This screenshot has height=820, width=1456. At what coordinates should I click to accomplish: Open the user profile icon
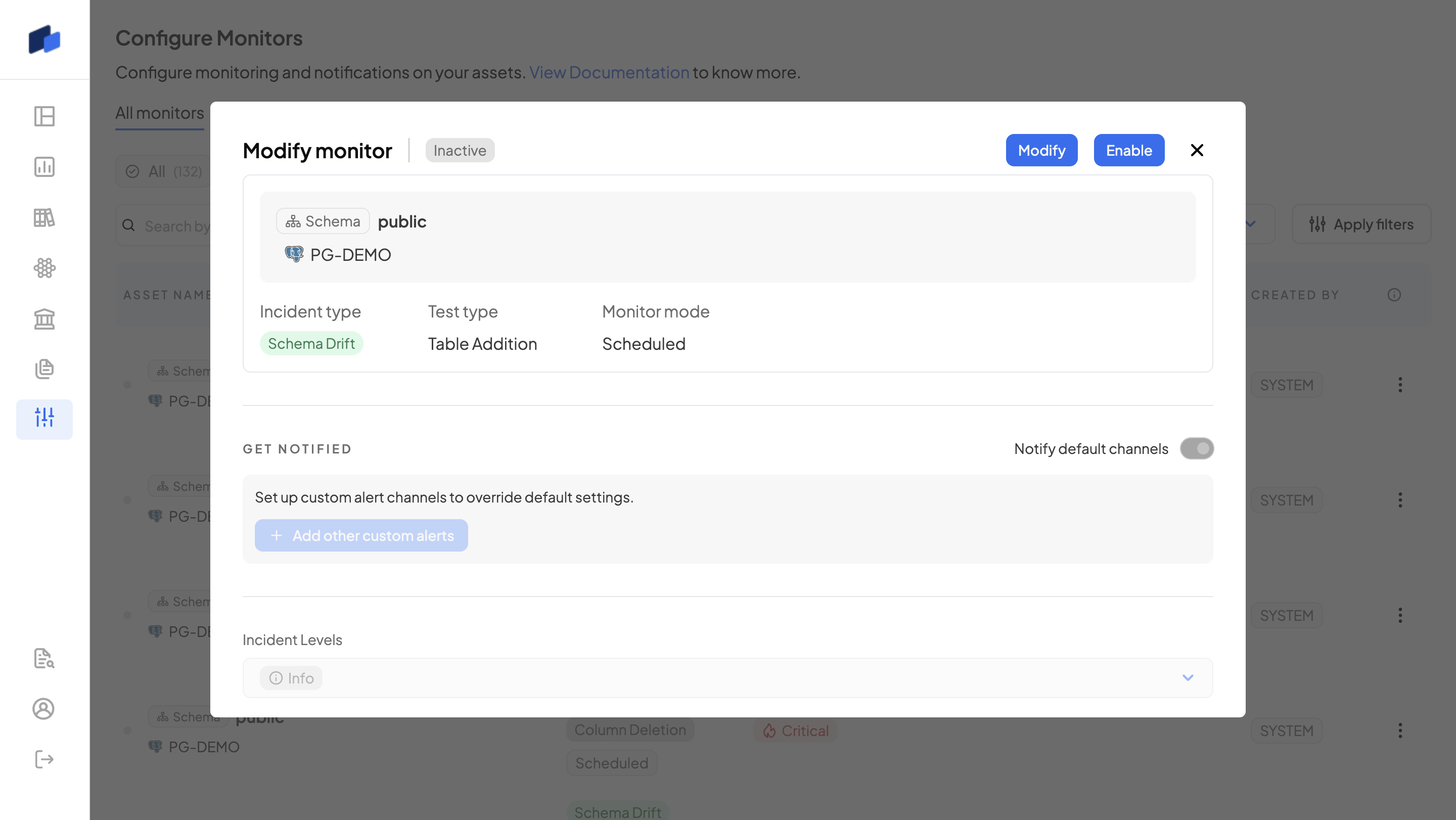point(44,709)
